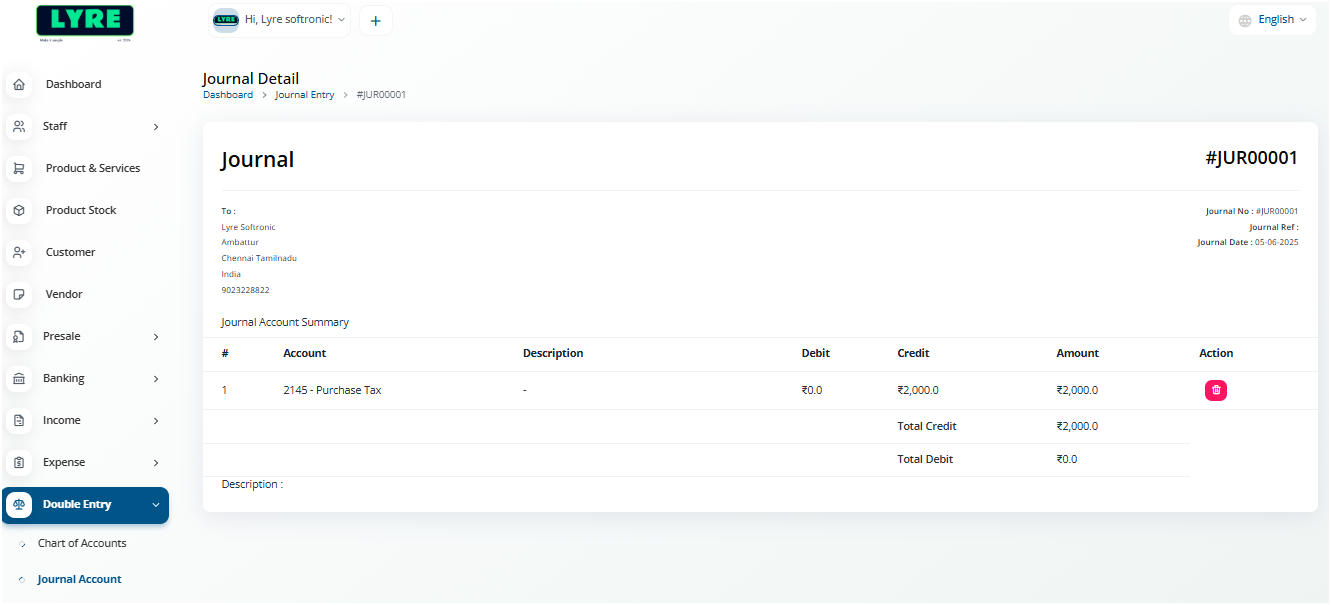The image size is (1331, 605).
Task: Collapse the Double Entry menu
Action: (x=156, y=505)
